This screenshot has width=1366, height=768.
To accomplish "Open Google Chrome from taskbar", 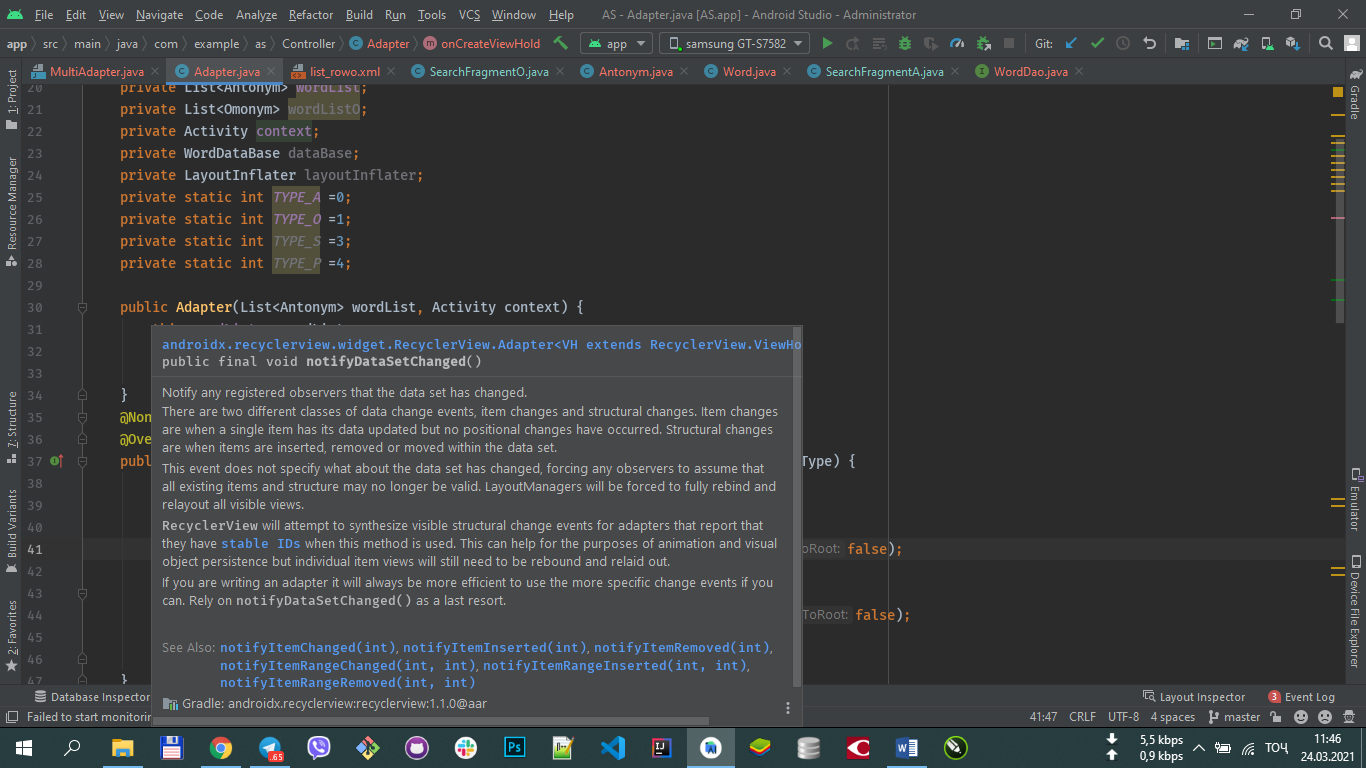I will tap(221, 747).
